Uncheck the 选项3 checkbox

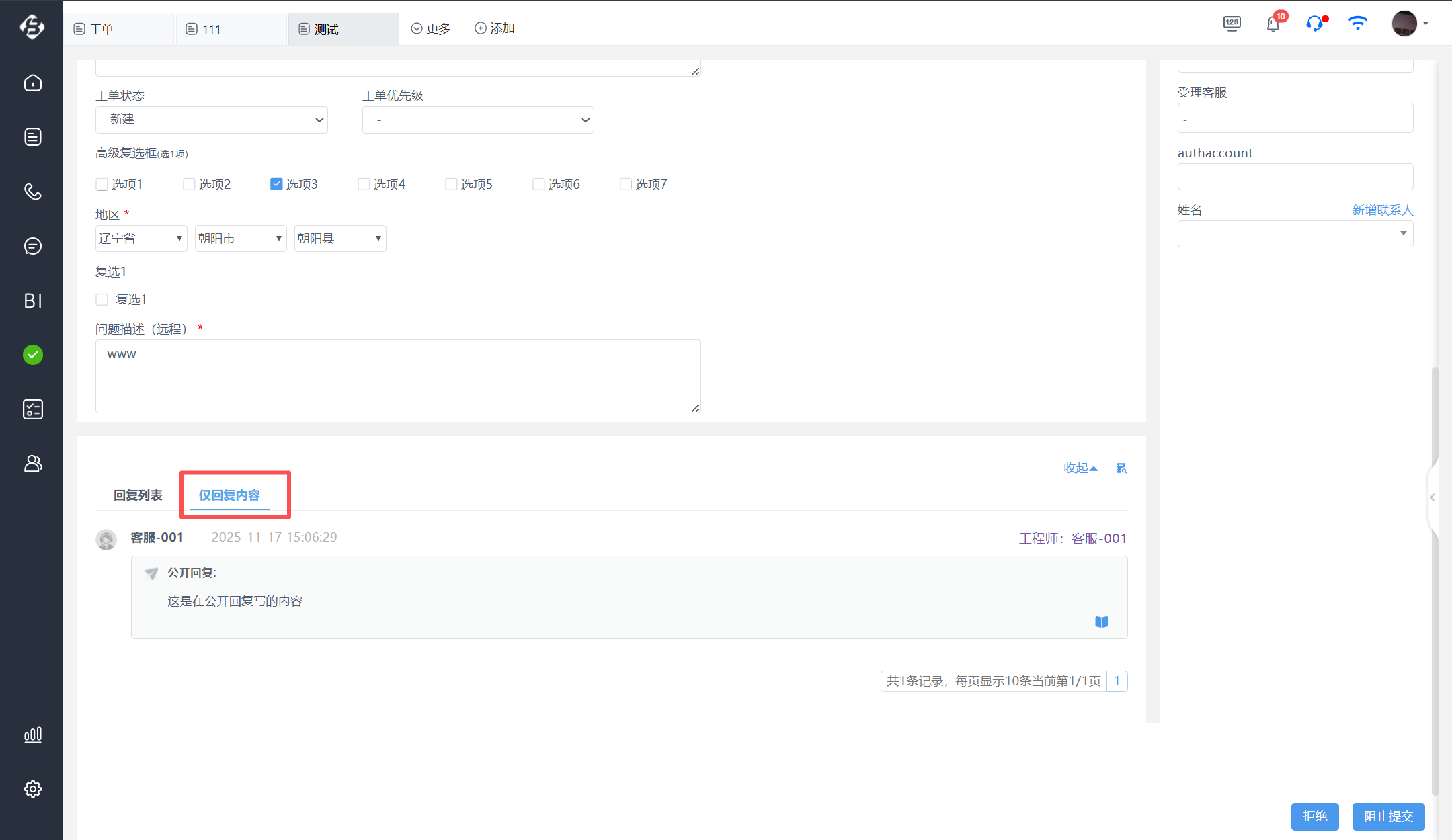click(276, 184)
